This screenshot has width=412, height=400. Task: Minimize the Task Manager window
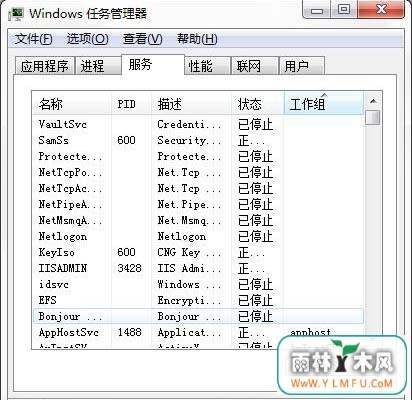[316, 10]
